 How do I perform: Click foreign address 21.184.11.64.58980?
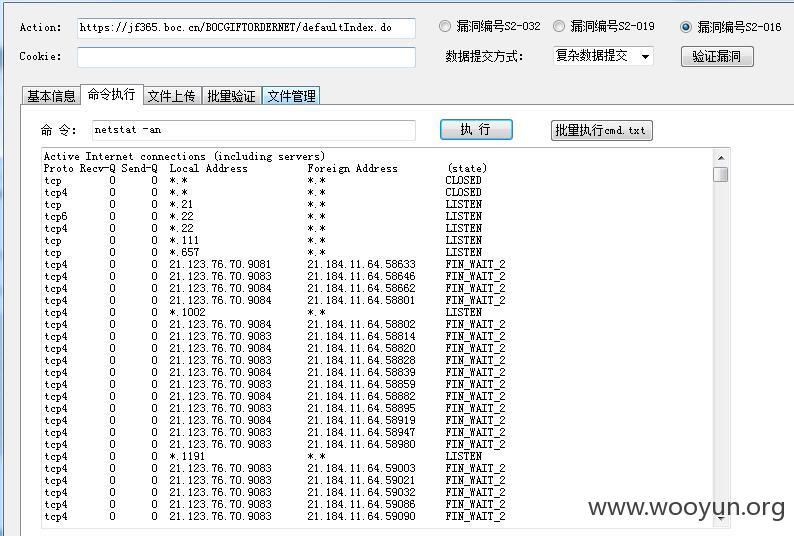[x=361, y=444]
